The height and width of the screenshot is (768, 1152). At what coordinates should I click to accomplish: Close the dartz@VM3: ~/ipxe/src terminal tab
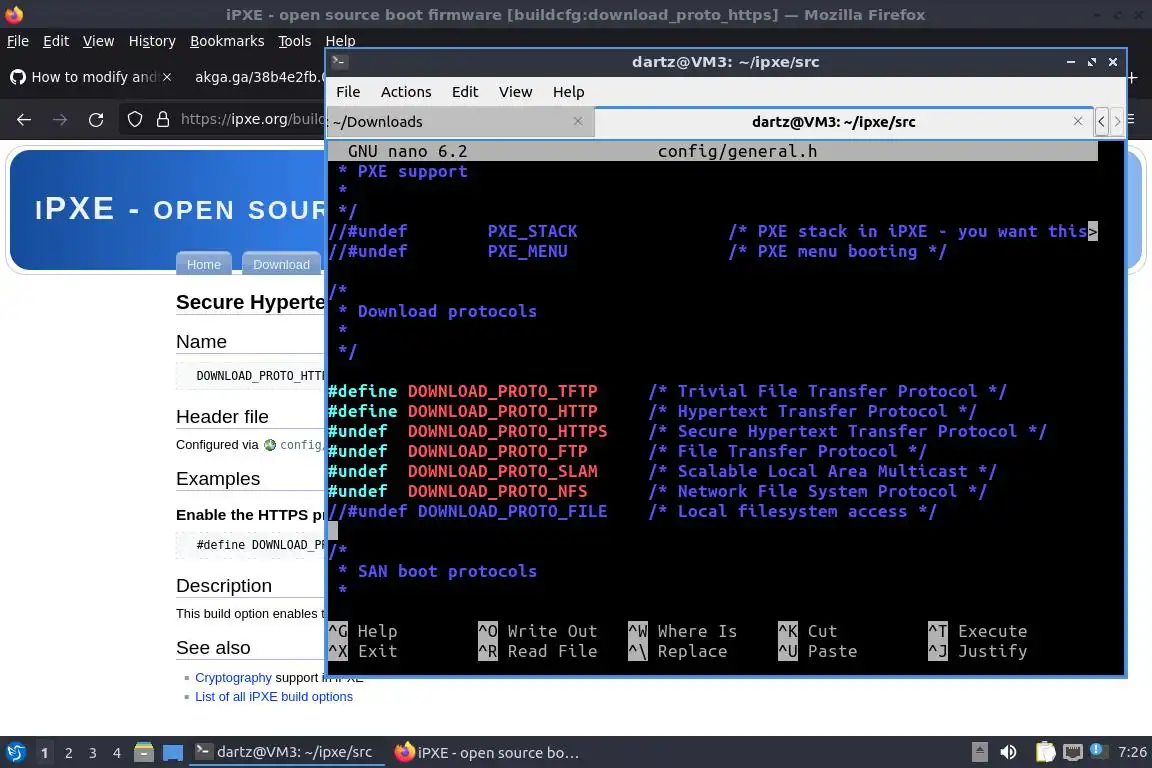(1077, 121)
